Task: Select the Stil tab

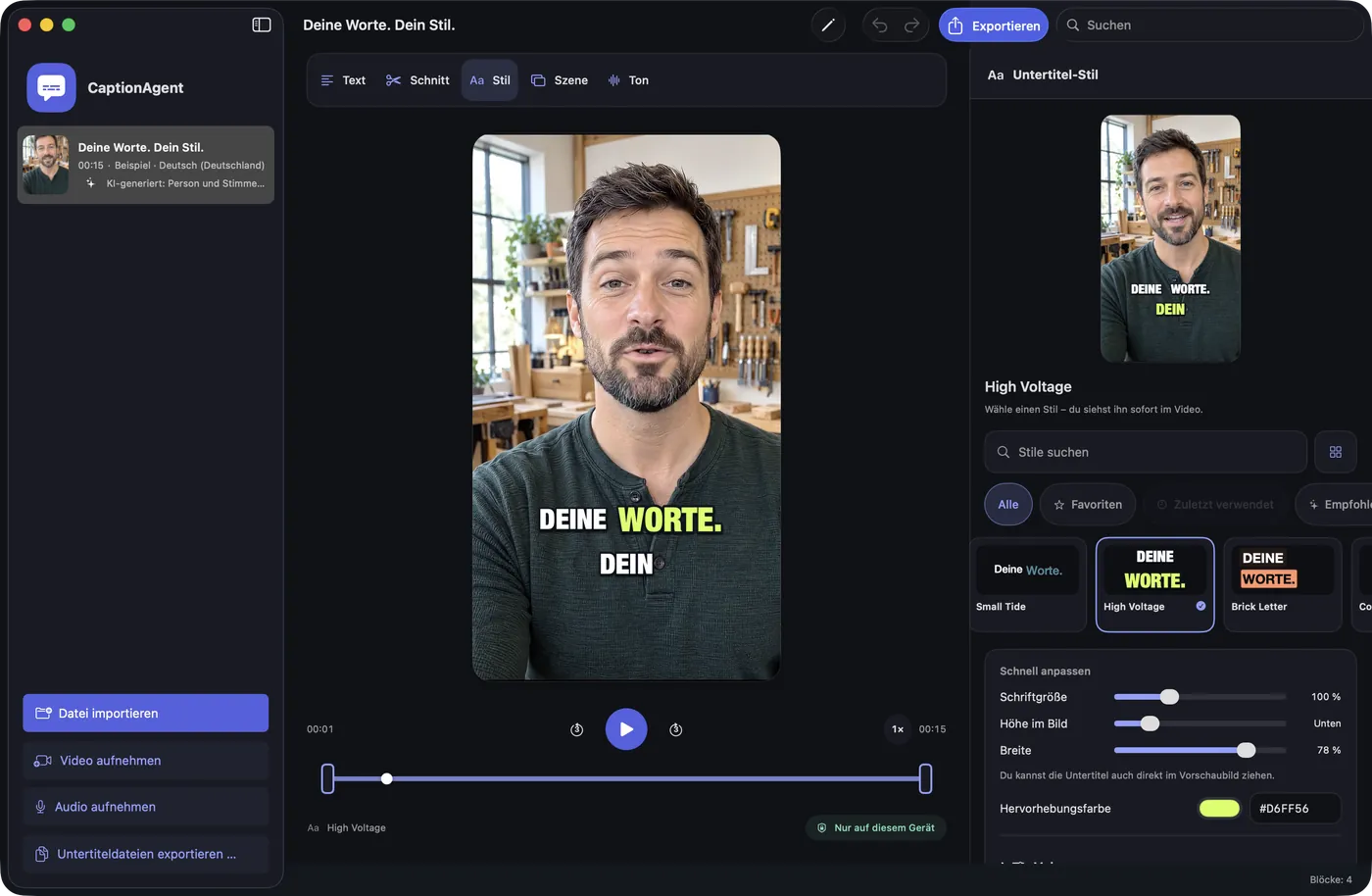Action: pyautogui.click(x=490, y=80)
